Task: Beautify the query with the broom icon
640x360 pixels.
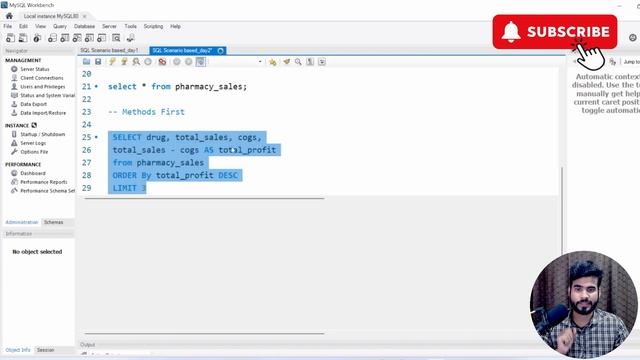Action: pos(287,62)
